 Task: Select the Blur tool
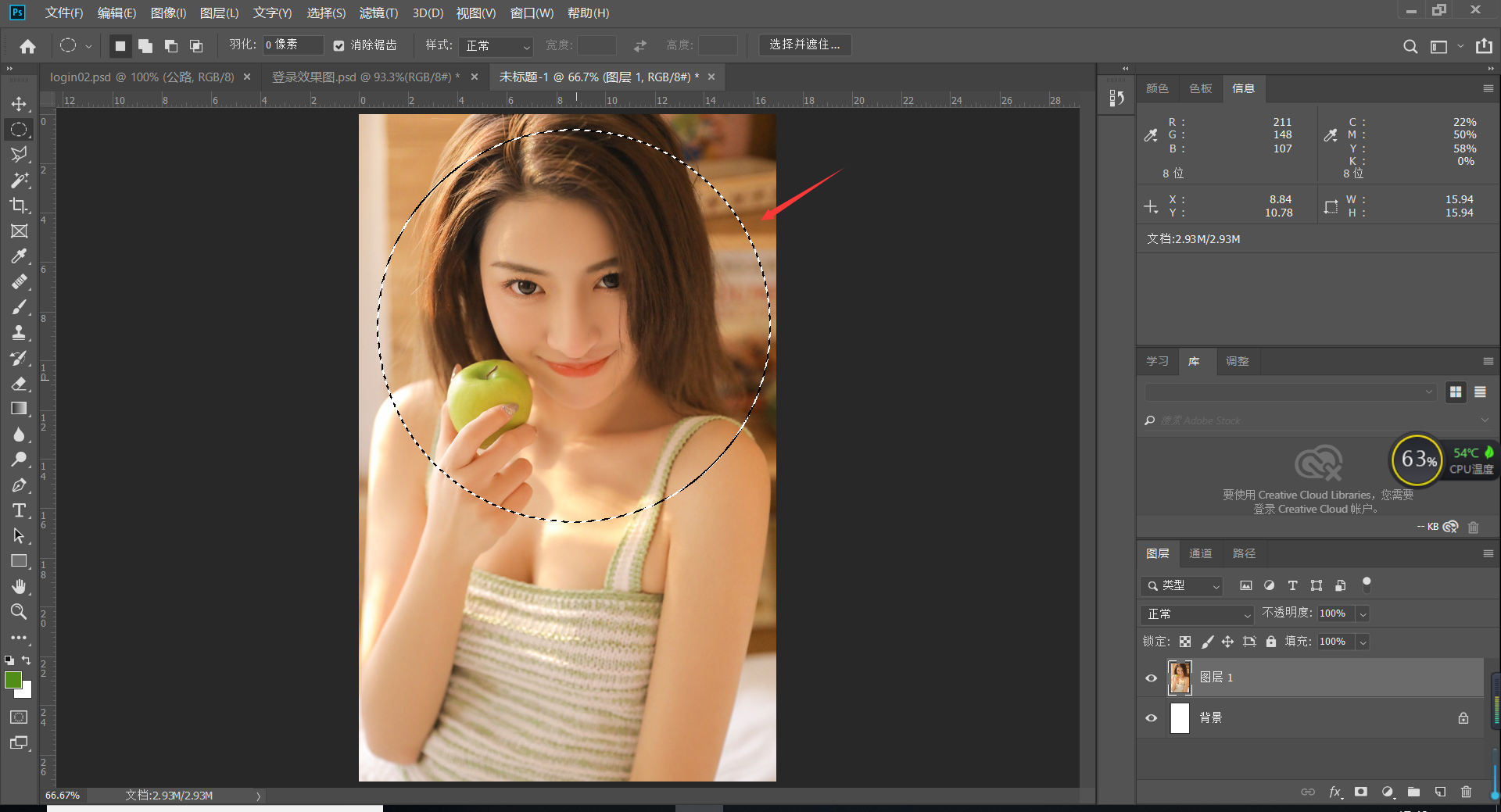pyautogui.click(x=19, y=435)
